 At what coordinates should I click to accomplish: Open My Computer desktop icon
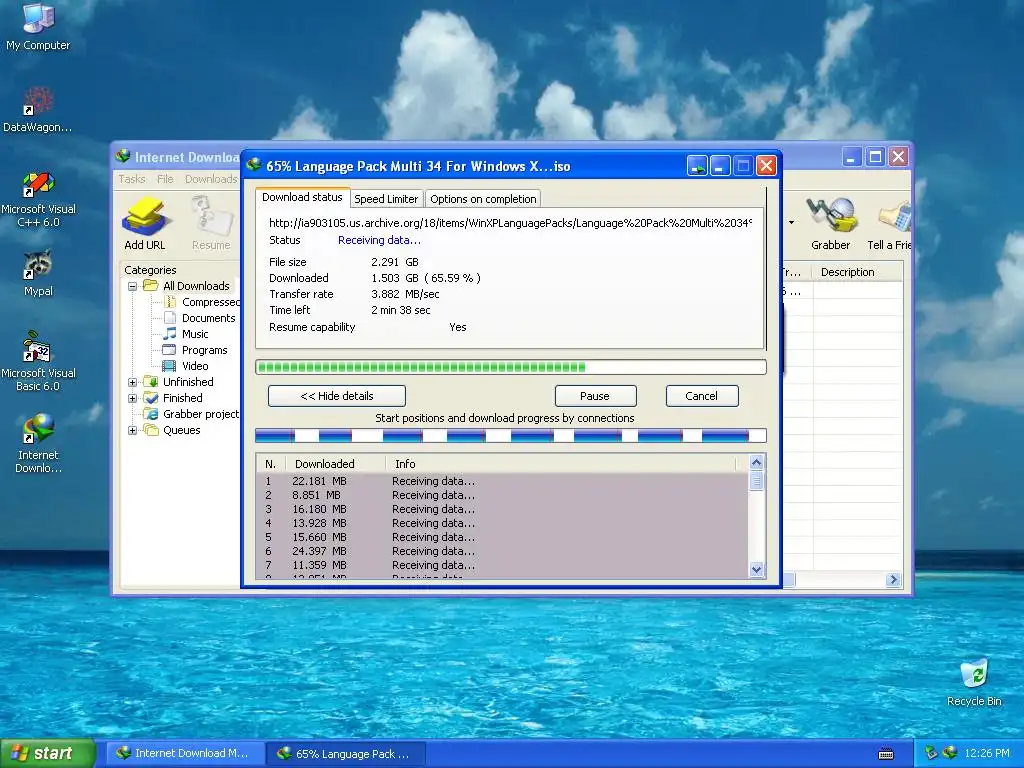tap(38, 26)
